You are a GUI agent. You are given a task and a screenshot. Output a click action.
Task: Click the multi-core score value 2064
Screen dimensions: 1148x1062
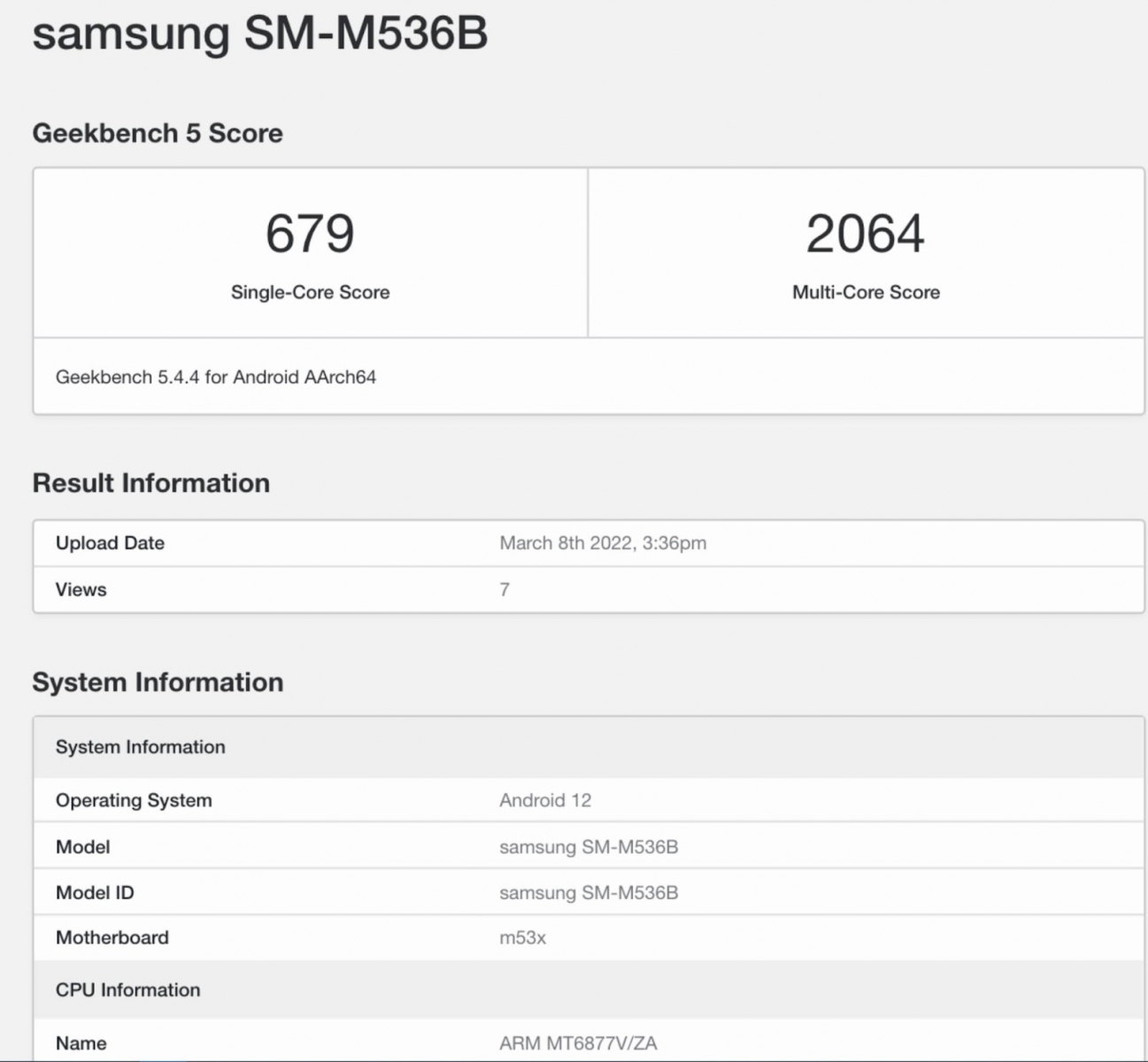(x=865, y=233)
